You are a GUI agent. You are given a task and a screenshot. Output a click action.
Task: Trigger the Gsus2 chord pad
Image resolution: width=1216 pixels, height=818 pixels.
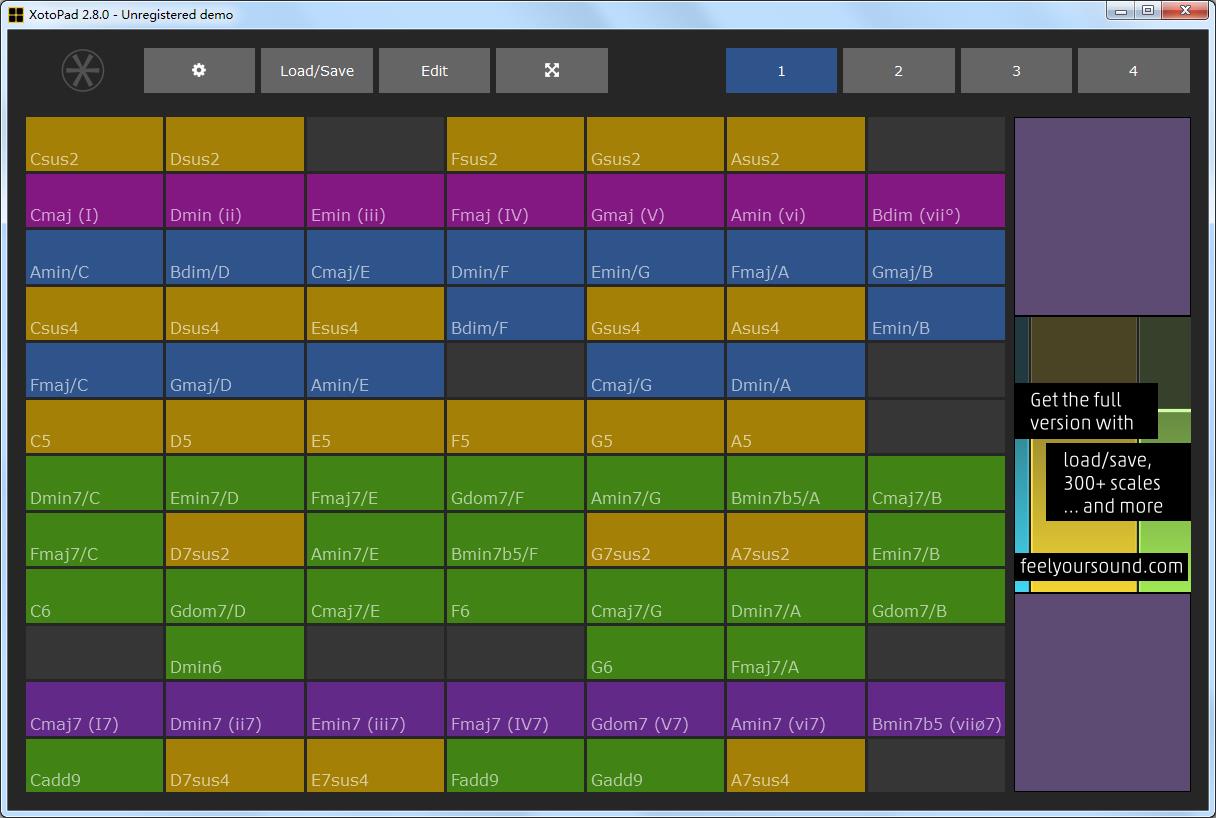(655, 145)
